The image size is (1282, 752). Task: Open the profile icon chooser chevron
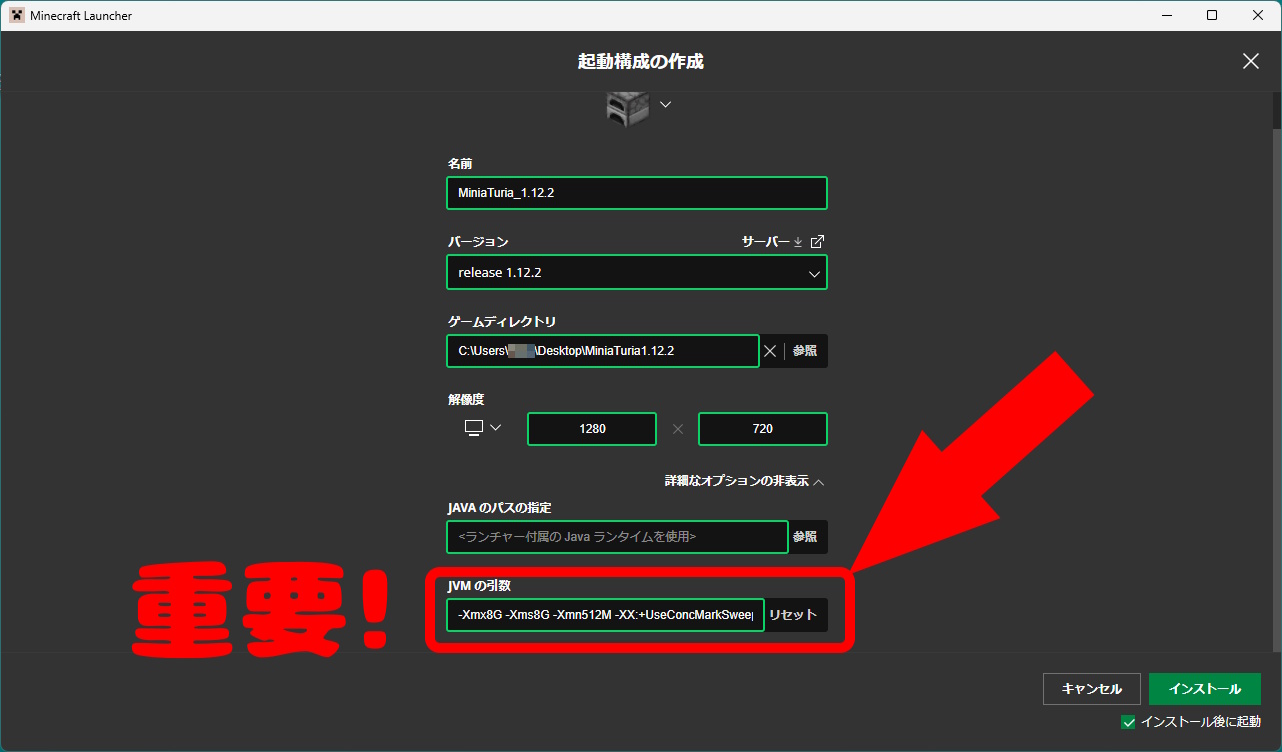click(665, 104)
